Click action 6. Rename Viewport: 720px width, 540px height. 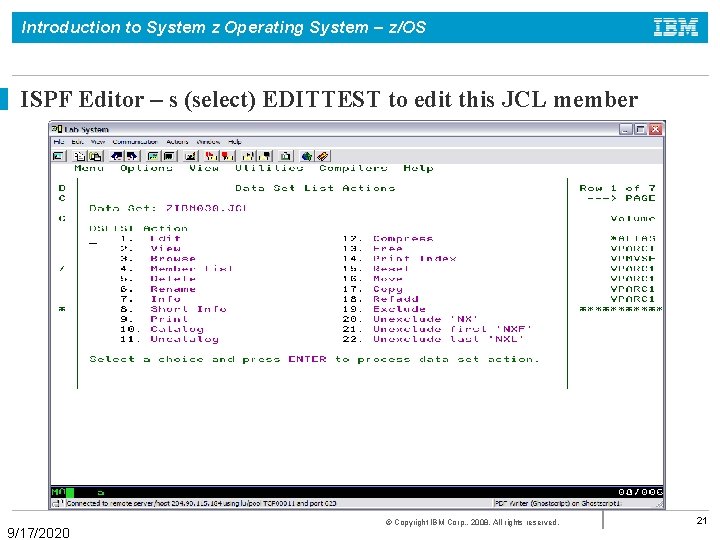(x=158, y=289)
